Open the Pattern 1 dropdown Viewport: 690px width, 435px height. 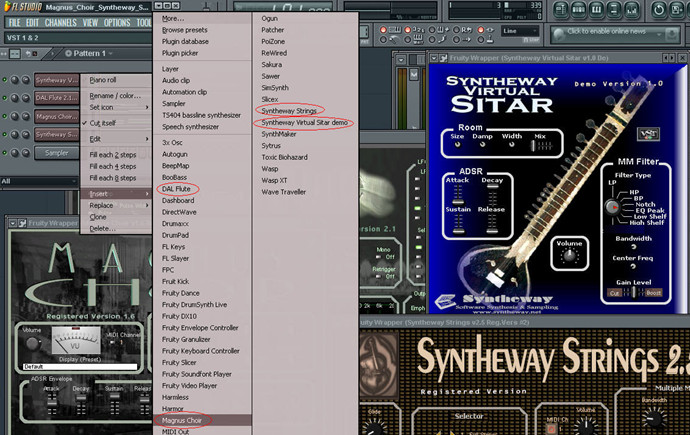pos(110,53)
